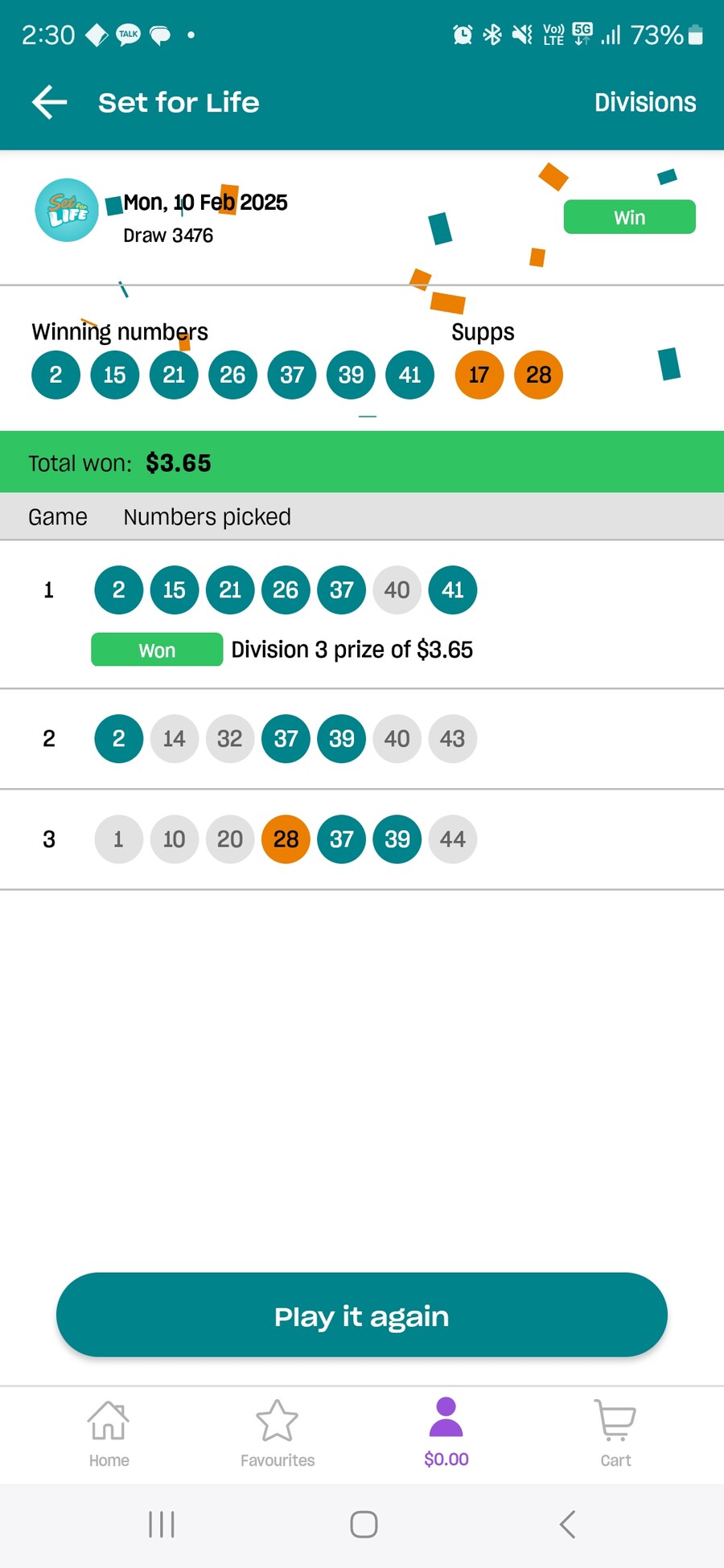The height and width of the screenshot is (1568, 724).
Task: Tap the back arrow icon
Action: [x=49, y=102]
